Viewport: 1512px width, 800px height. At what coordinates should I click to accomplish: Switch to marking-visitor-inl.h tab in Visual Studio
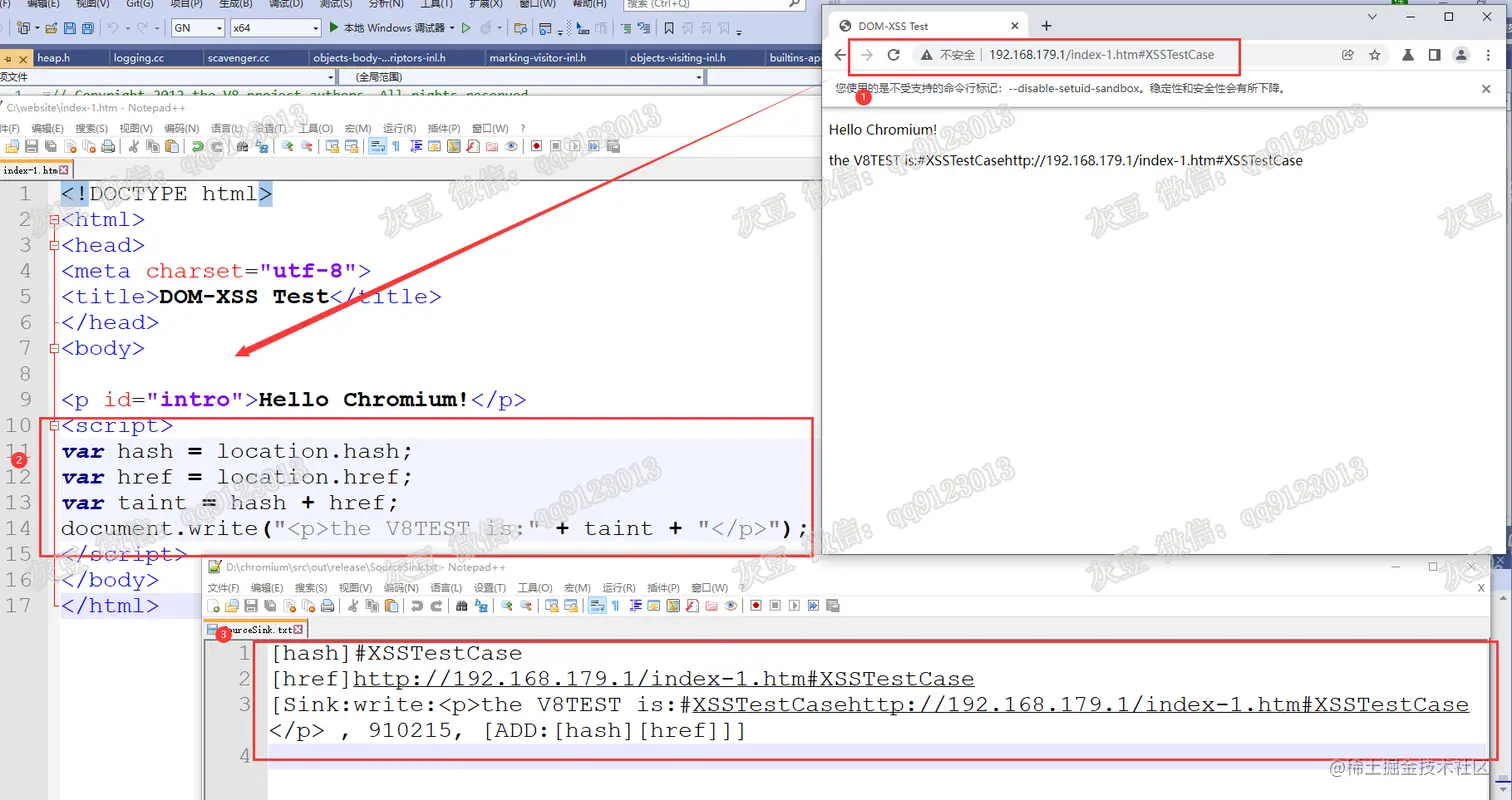click(x=537, y=58)
